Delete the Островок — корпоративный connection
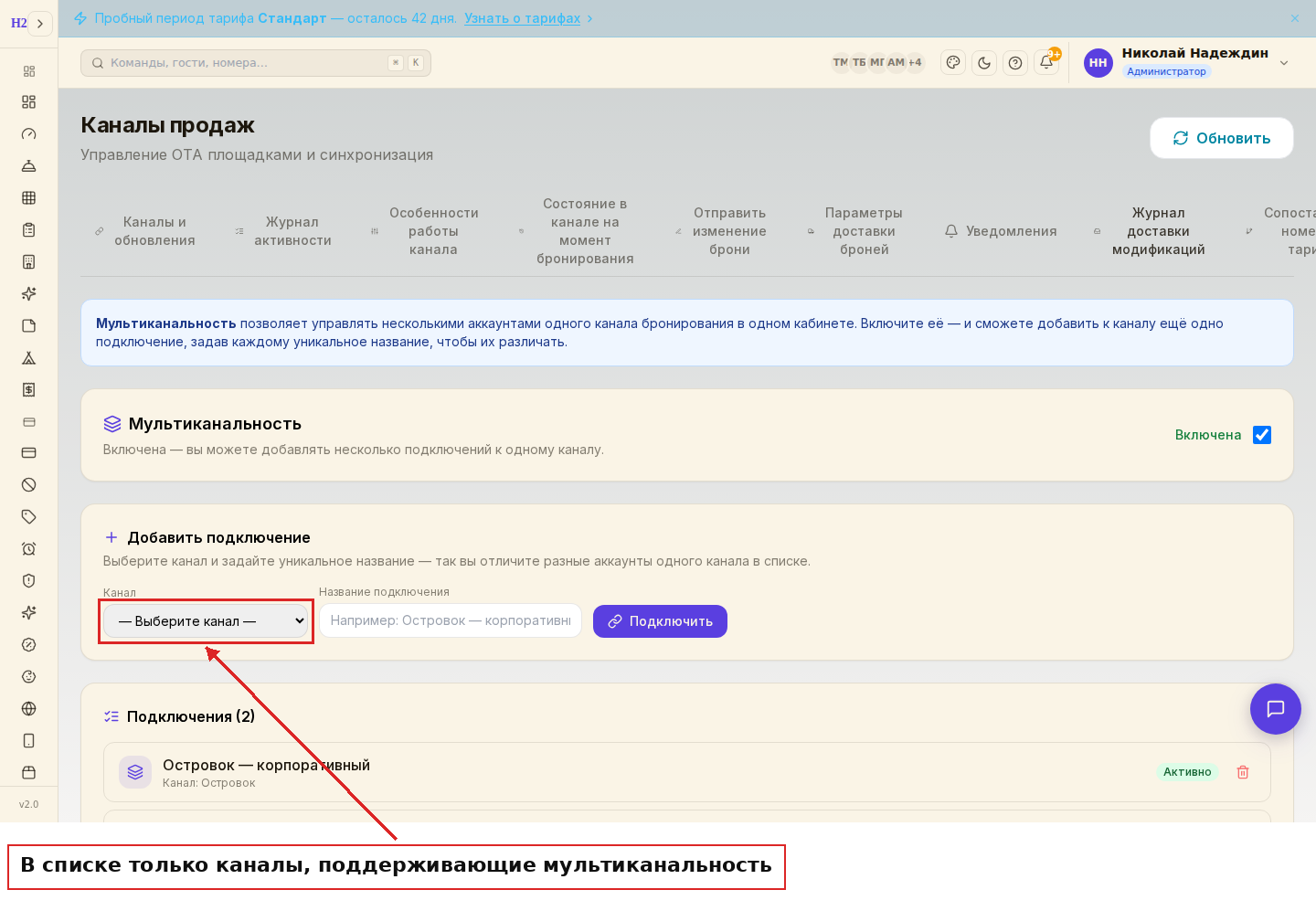The height and width of the screenshot is (911, 1316). tap(1243, 772)
